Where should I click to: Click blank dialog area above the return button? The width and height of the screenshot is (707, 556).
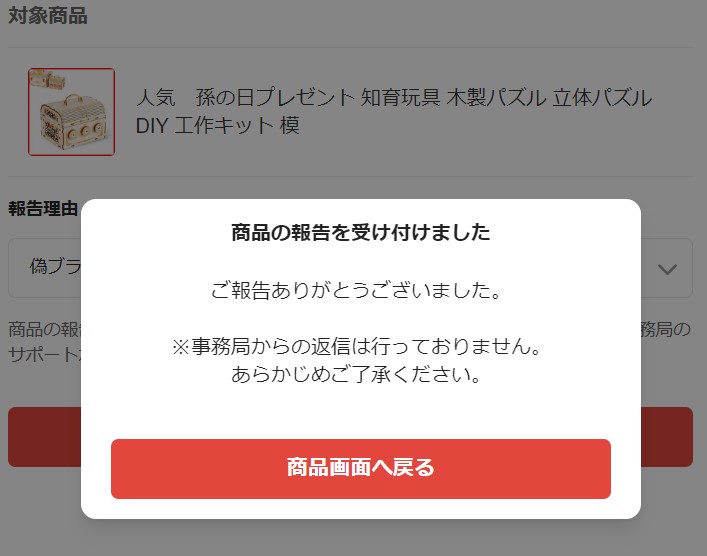coord(361,413)
